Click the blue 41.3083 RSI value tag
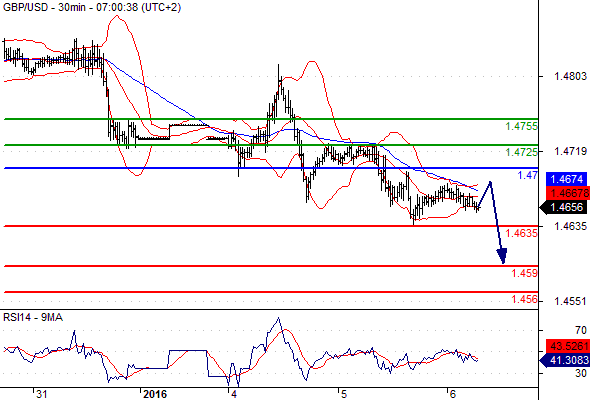590x400 pixels. (564, 360)
